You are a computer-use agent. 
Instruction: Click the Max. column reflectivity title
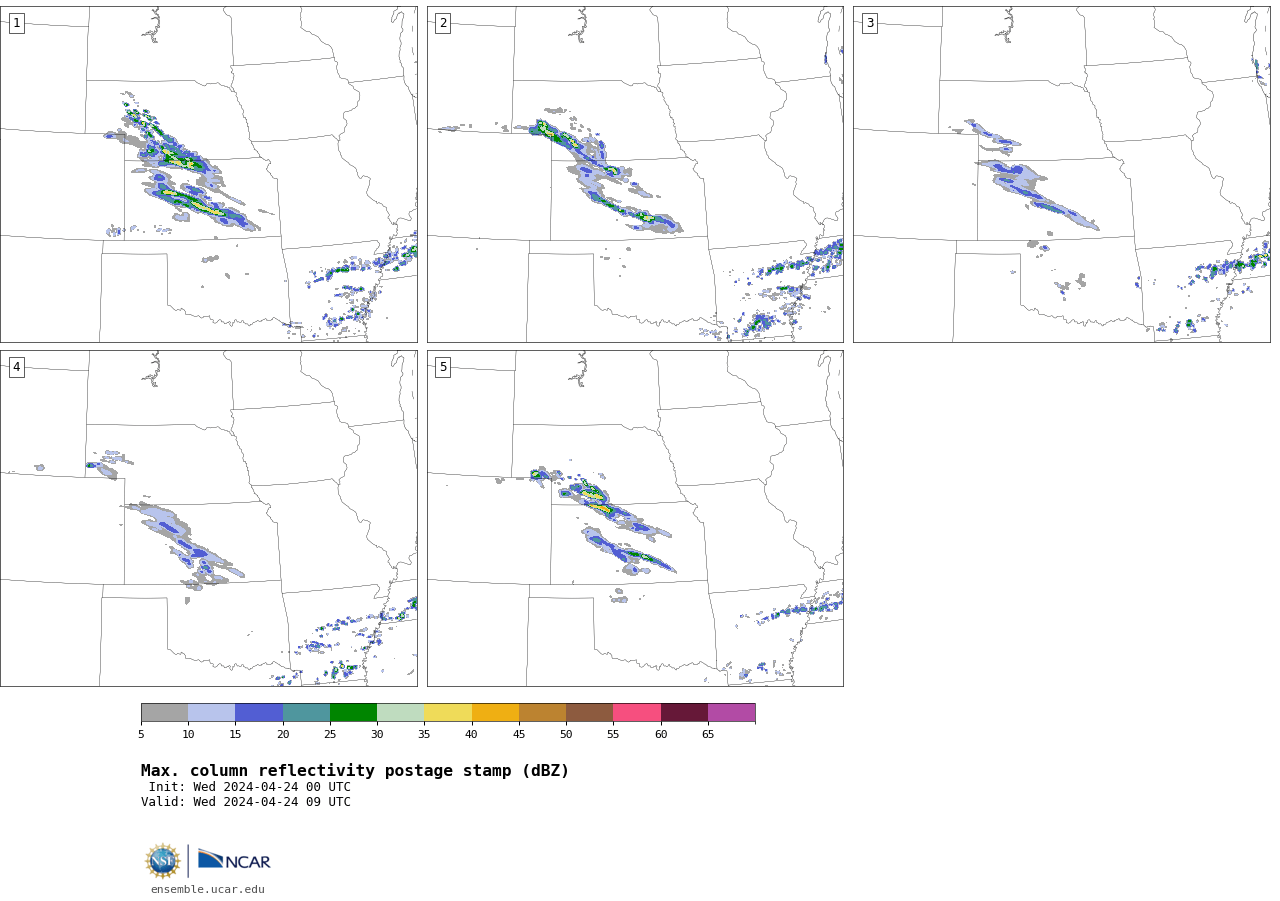pyautogui.click(x=355, y=771)
